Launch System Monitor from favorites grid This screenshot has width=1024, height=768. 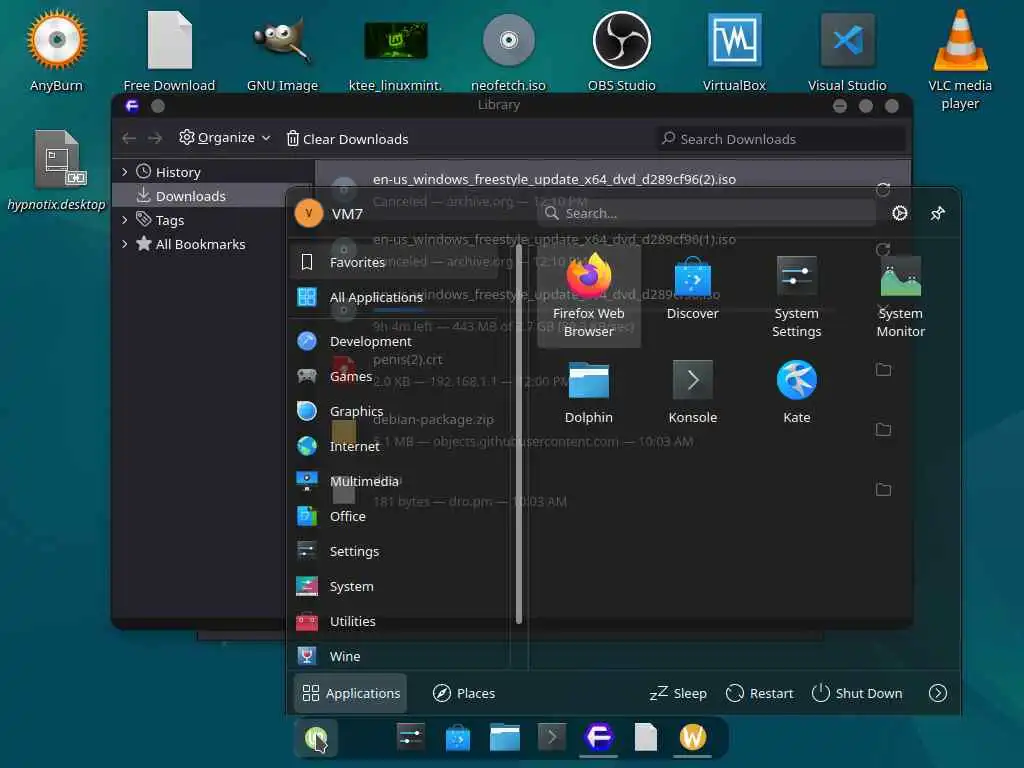[900, 296]
